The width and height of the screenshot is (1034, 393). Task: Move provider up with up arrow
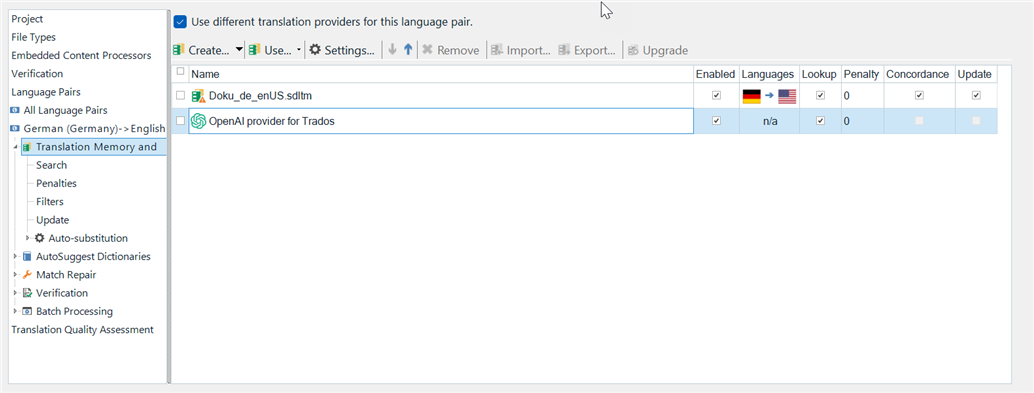coord(408,50)
